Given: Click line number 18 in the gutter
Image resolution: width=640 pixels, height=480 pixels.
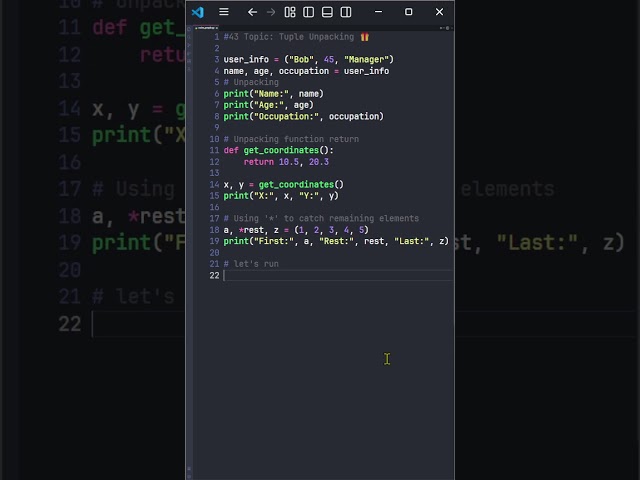Looking at the screenshot, I should point(214,230).
